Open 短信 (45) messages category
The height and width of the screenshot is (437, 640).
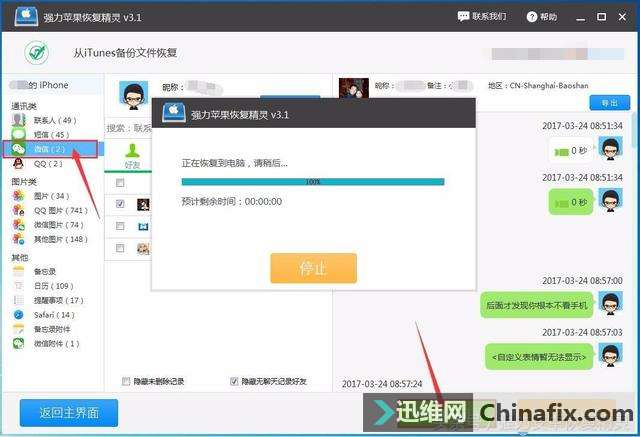point(47,134)
